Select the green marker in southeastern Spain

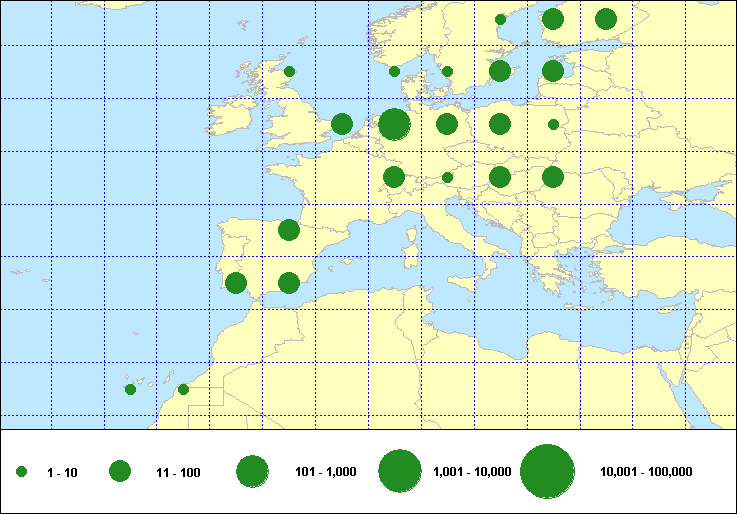289,283
